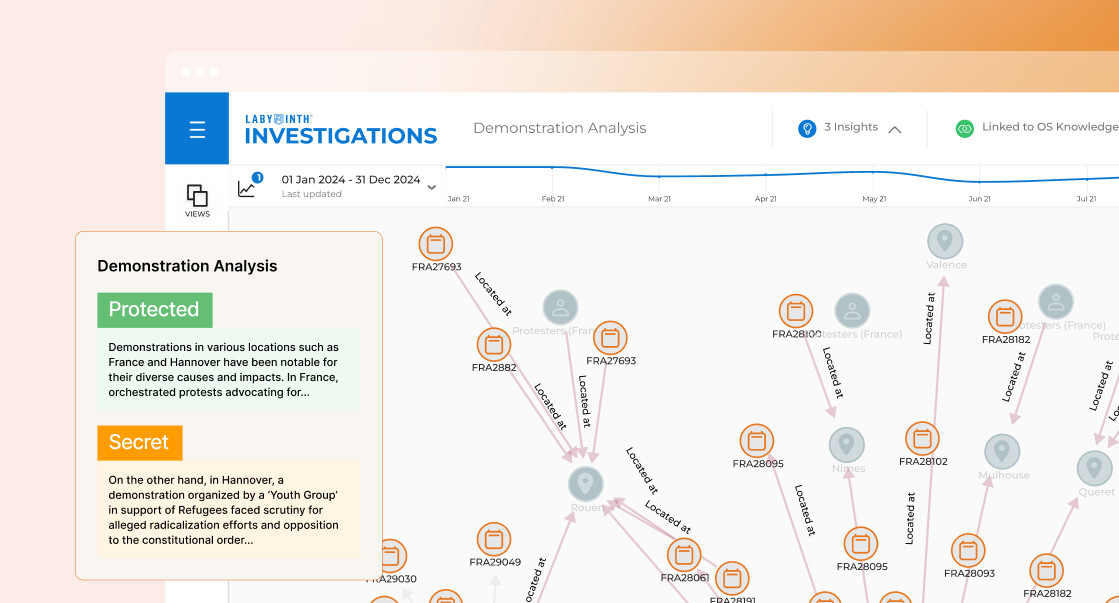Open the hamburger menu button
The image size is (1119, 603).
(197, 129)
